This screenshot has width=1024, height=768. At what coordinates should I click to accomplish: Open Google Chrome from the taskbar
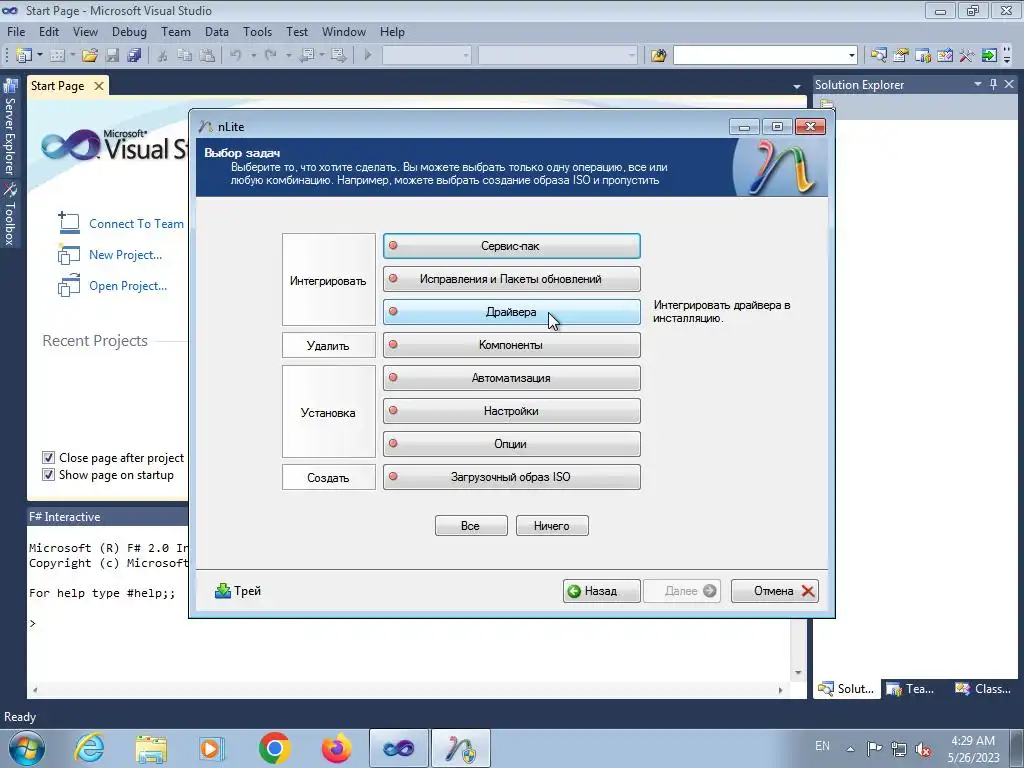coord(274,748)
